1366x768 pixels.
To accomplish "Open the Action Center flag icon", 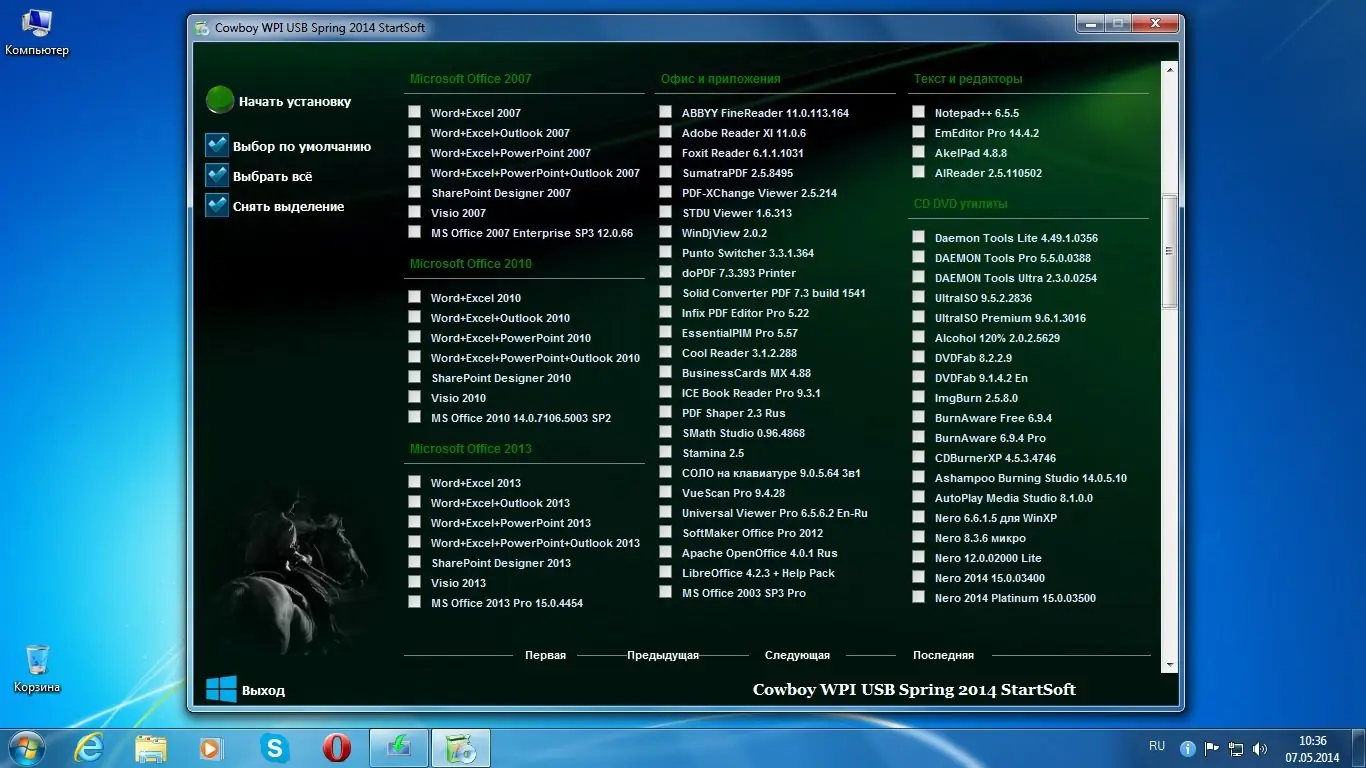I will 1212,748.
